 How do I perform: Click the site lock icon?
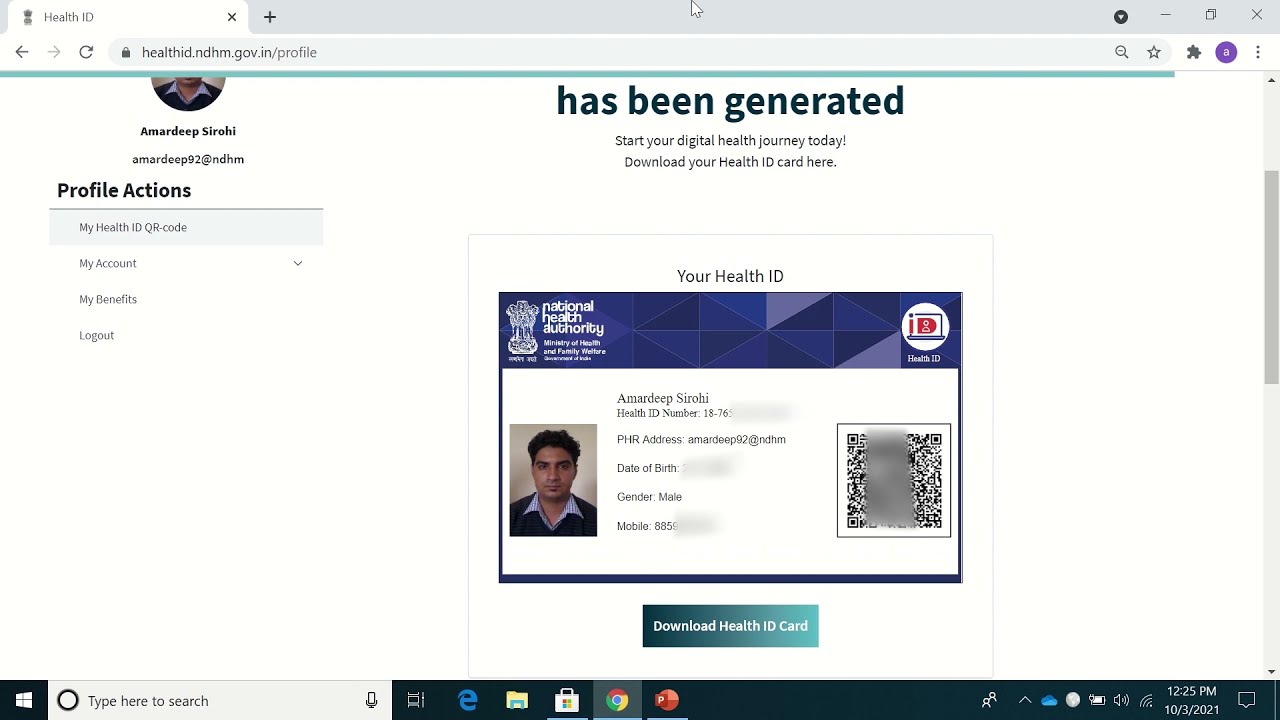click(x=125, y=52)
